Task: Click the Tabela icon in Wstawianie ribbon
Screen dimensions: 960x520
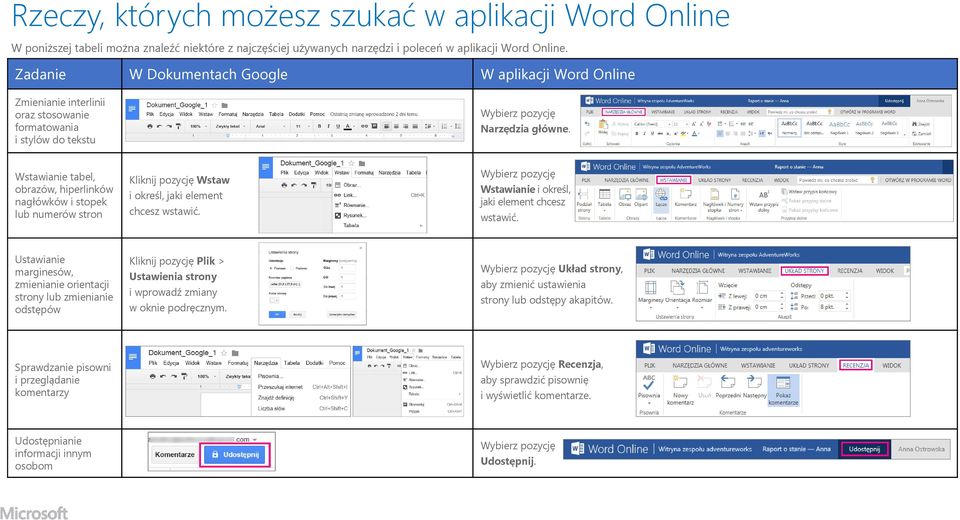Action: 604,195
